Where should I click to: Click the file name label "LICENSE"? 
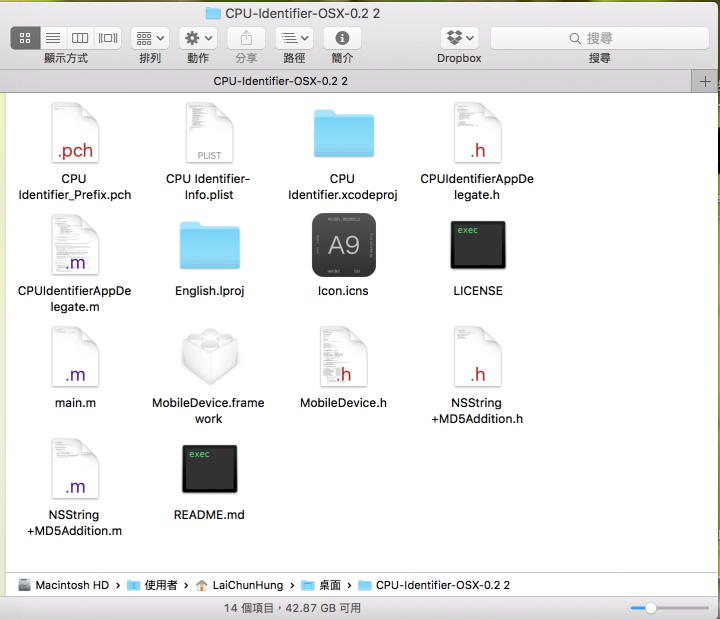tap(478, 291)
